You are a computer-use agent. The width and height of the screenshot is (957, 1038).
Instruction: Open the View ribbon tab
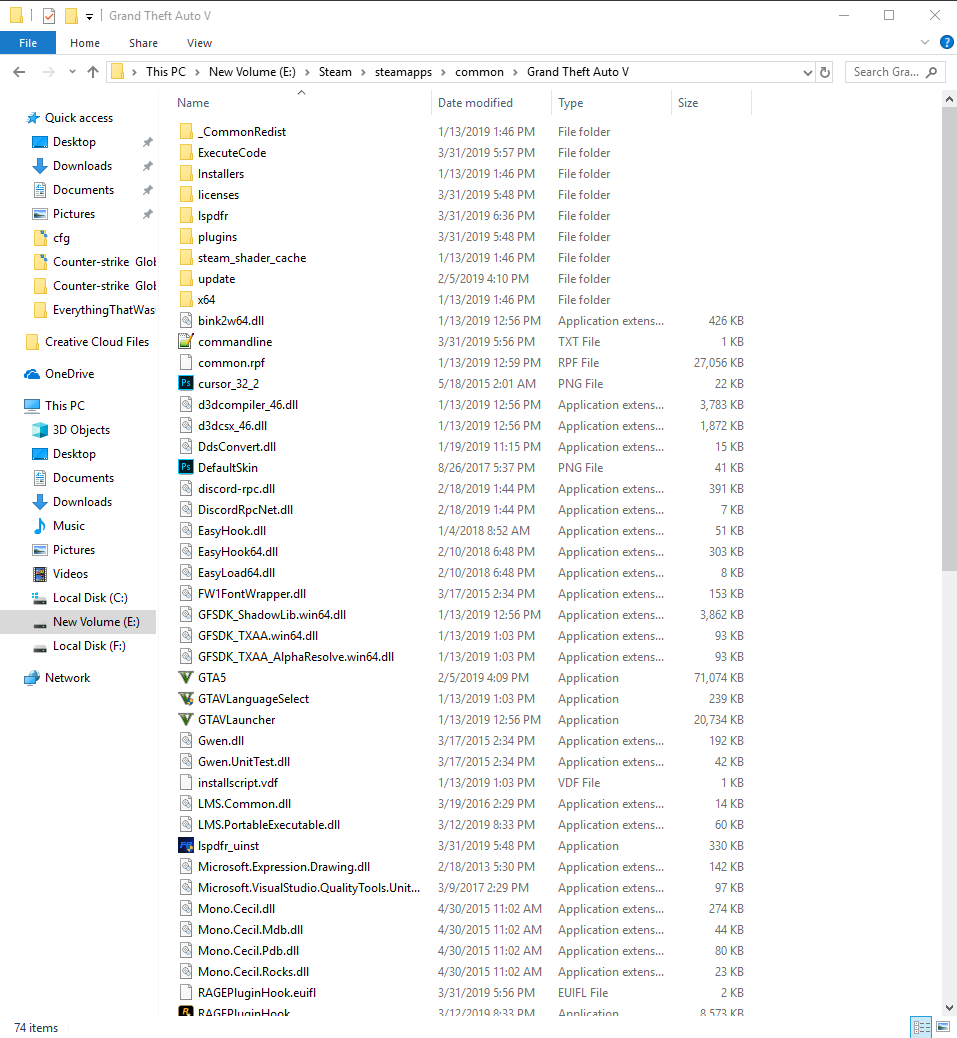[199, 43]
